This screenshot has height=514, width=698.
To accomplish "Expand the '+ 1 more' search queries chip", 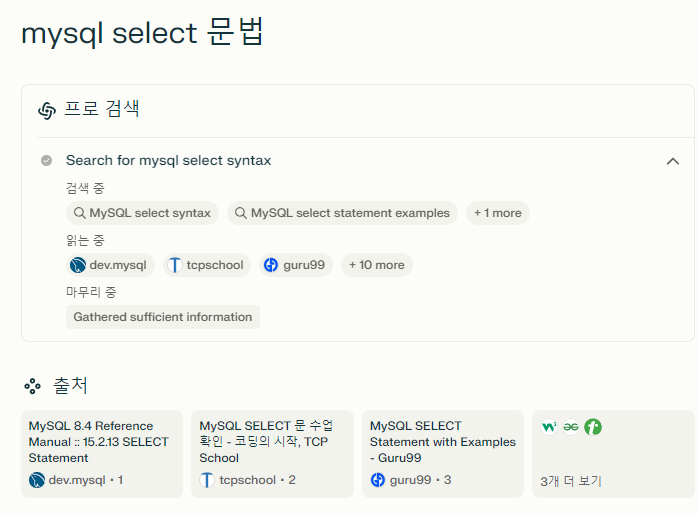I will coord(498,213).
